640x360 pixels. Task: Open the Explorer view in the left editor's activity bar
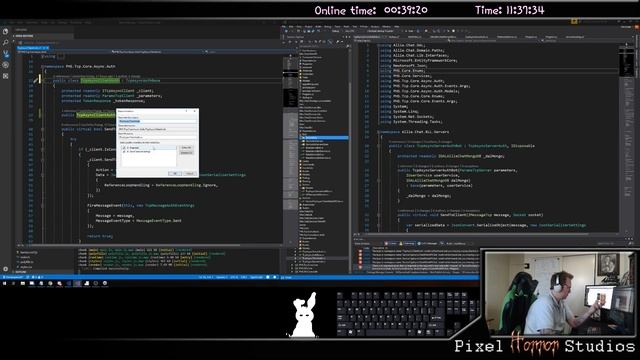pyautogui.click(x=5, y=31)
